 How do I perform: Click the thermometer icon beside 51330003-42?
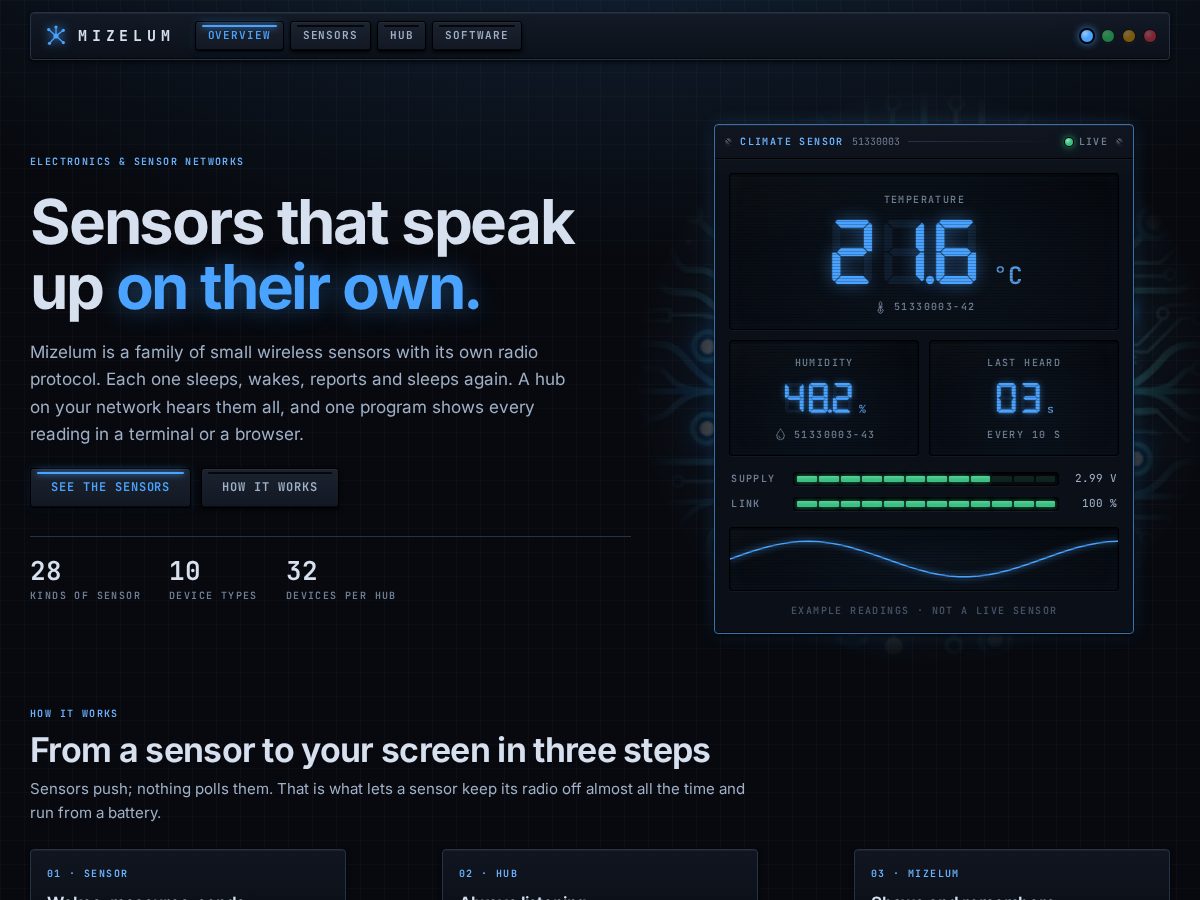881,307
